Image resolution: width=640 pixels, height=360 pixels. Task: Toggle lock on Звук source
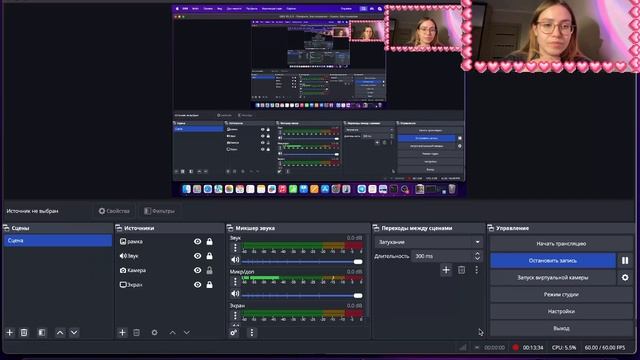coord(209,256)
